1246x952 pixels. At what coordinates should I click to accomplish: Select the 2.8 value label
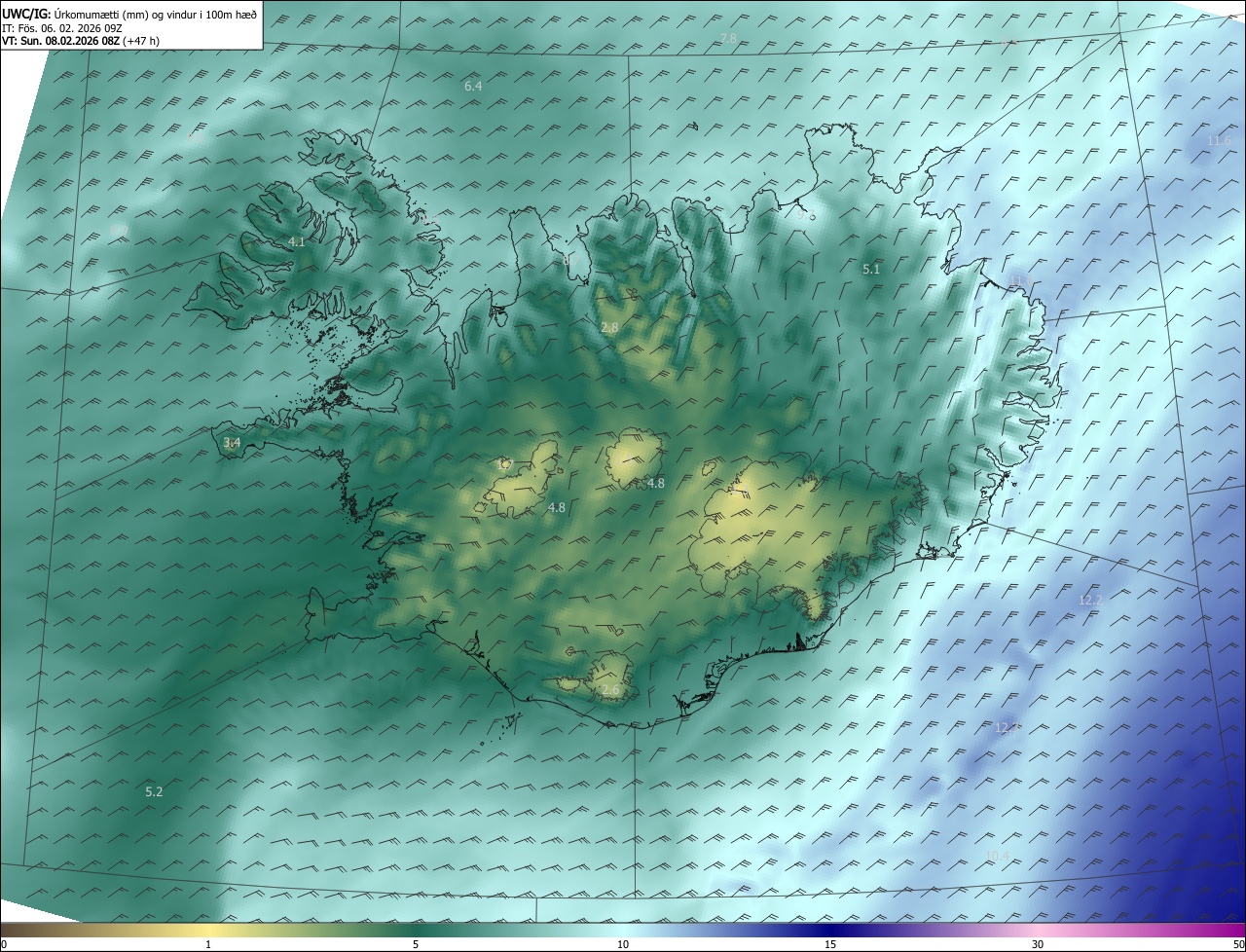(x=609, y=328)
